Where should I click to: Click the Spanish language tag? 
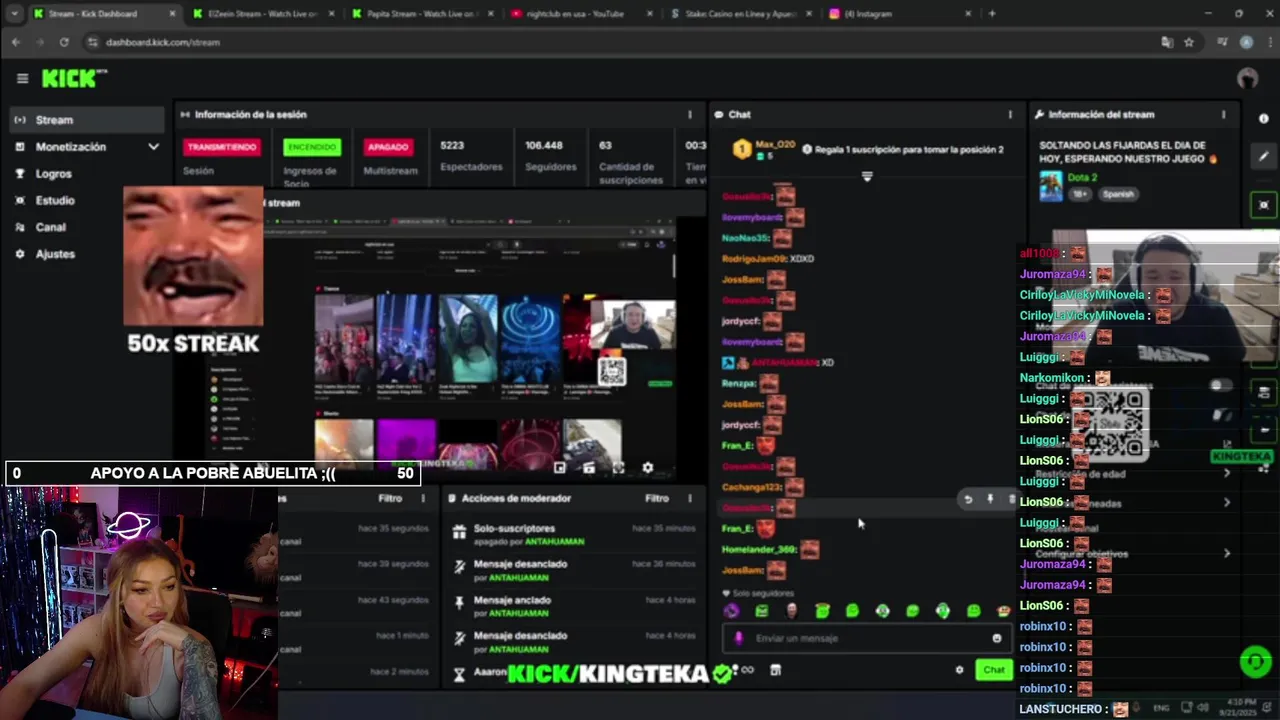(x=1117, y=194)
